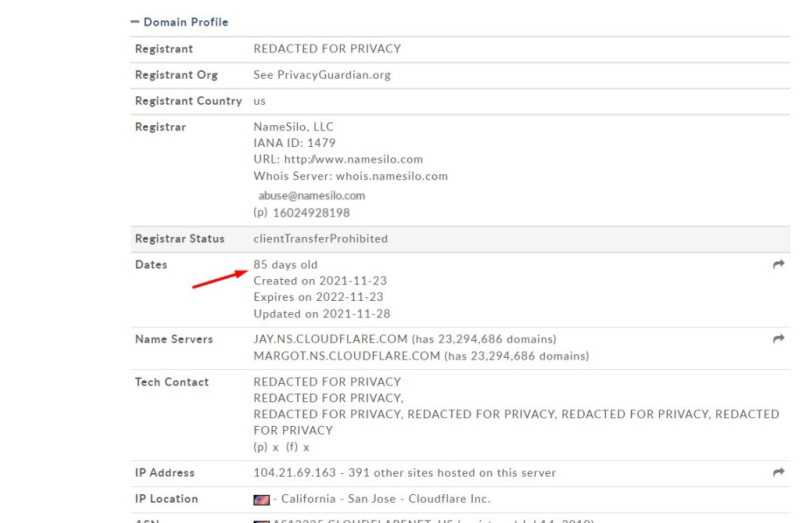Click the 'IP Location' label

[x=166, y=499]
